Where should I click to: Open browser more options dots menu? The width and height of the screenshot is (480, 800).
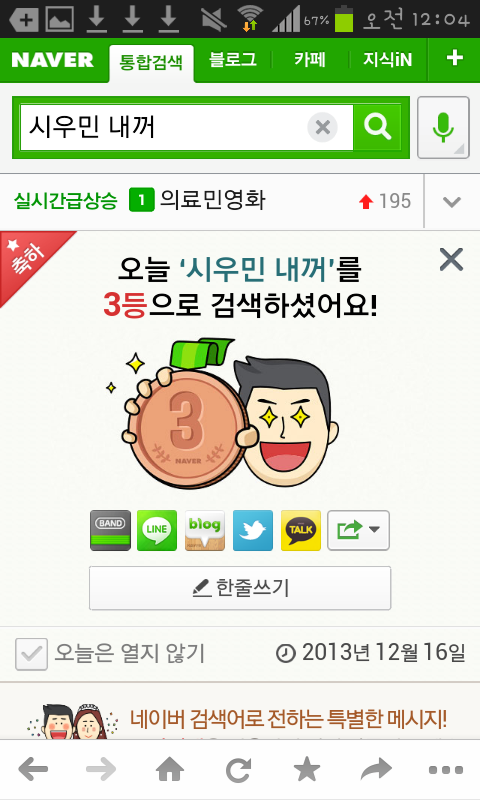pyautogui.click(x=445, y=770)
